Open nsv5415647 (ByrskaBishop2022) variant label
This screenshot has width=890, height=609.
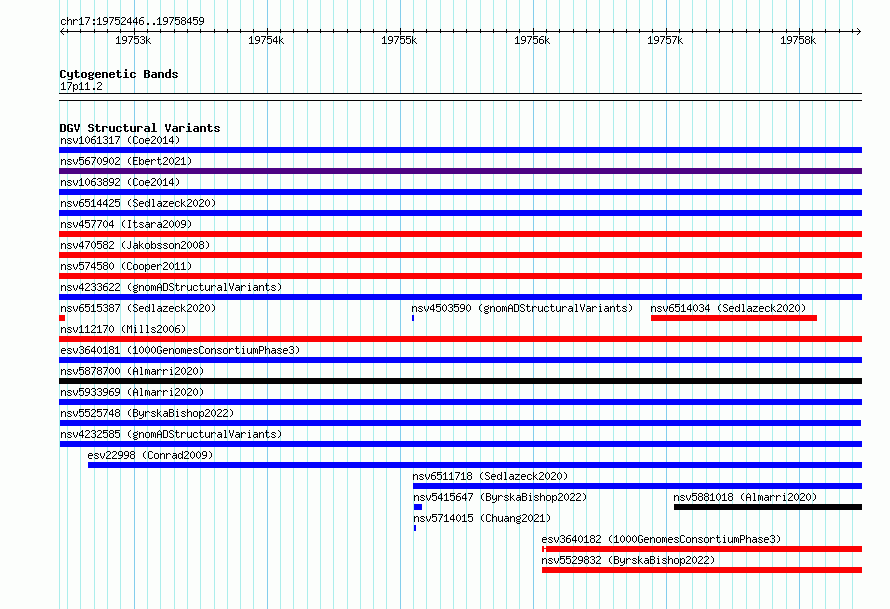(x=500, y=497)
